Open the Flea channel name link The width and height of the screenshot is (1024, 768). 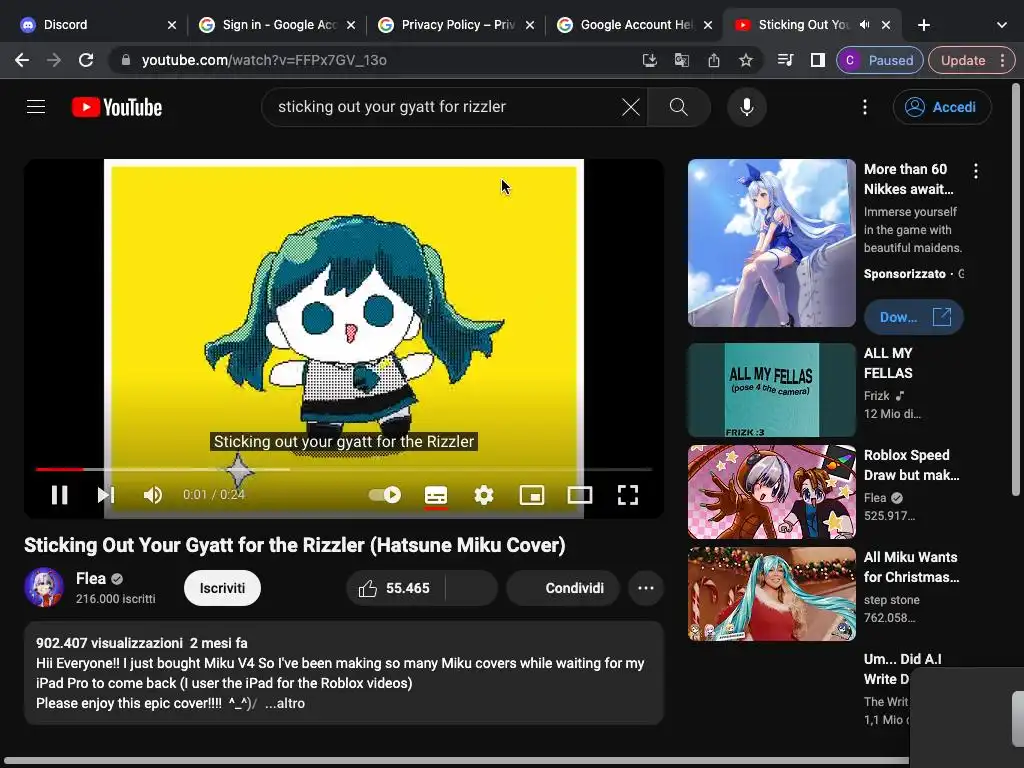[x=91, y=579]
